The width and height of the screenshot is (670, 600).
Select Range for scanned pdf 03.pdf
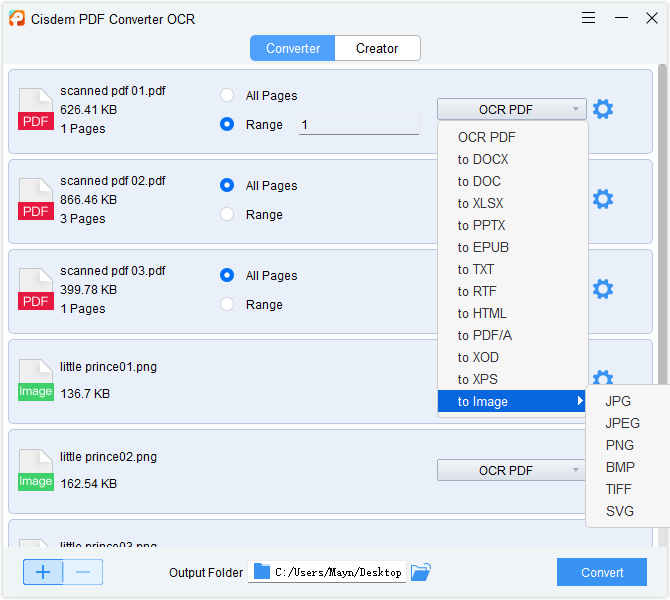click(227, 304)
